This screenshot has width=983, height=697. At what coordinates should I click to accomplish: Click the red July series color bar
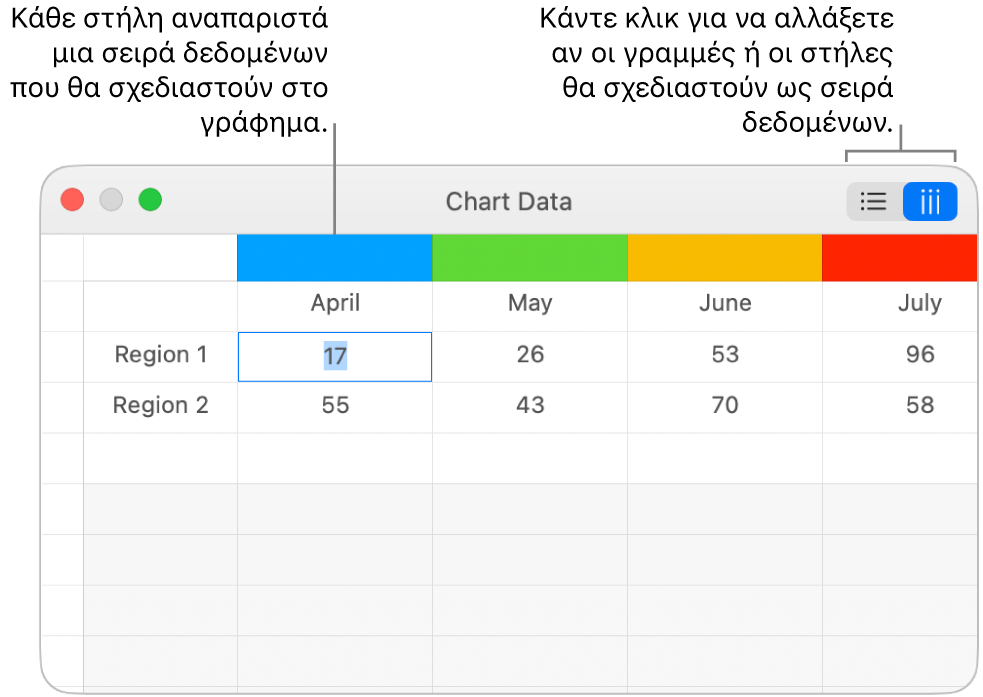click(x=899, y=258)
